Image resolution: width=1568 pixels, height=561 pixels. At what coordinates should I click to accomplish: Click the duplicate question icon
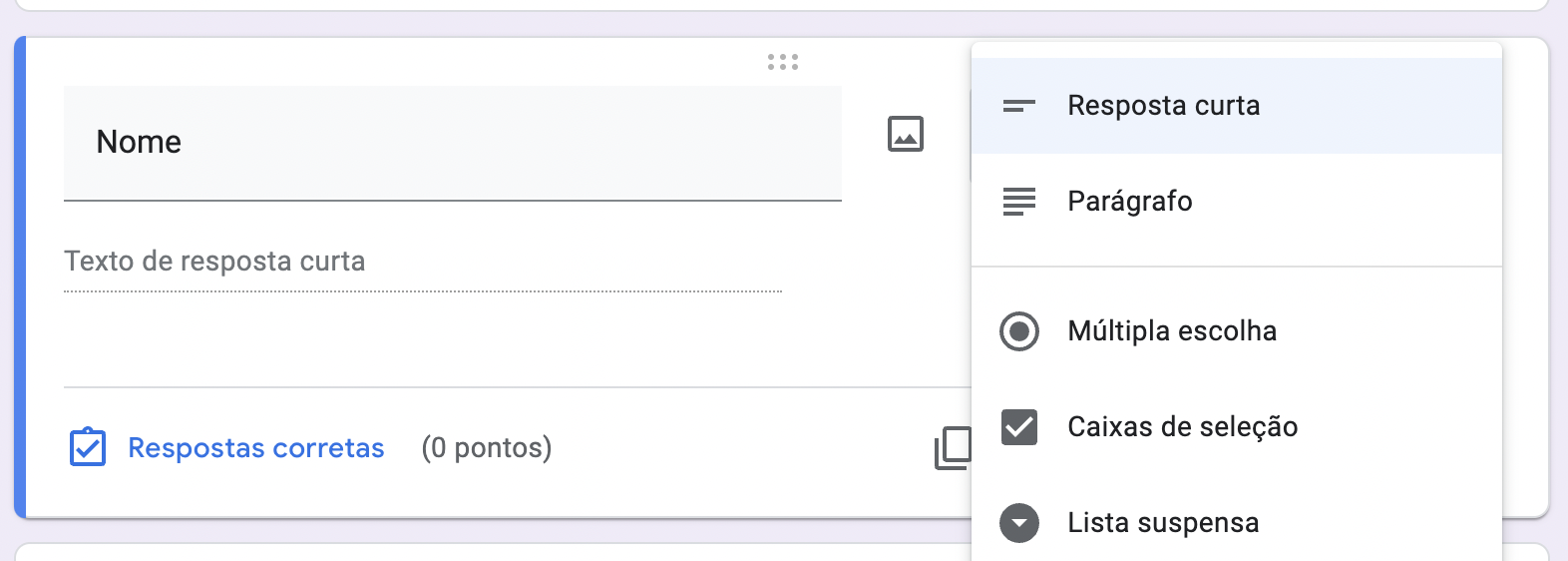pyautogui.click(x=954, y=448)
